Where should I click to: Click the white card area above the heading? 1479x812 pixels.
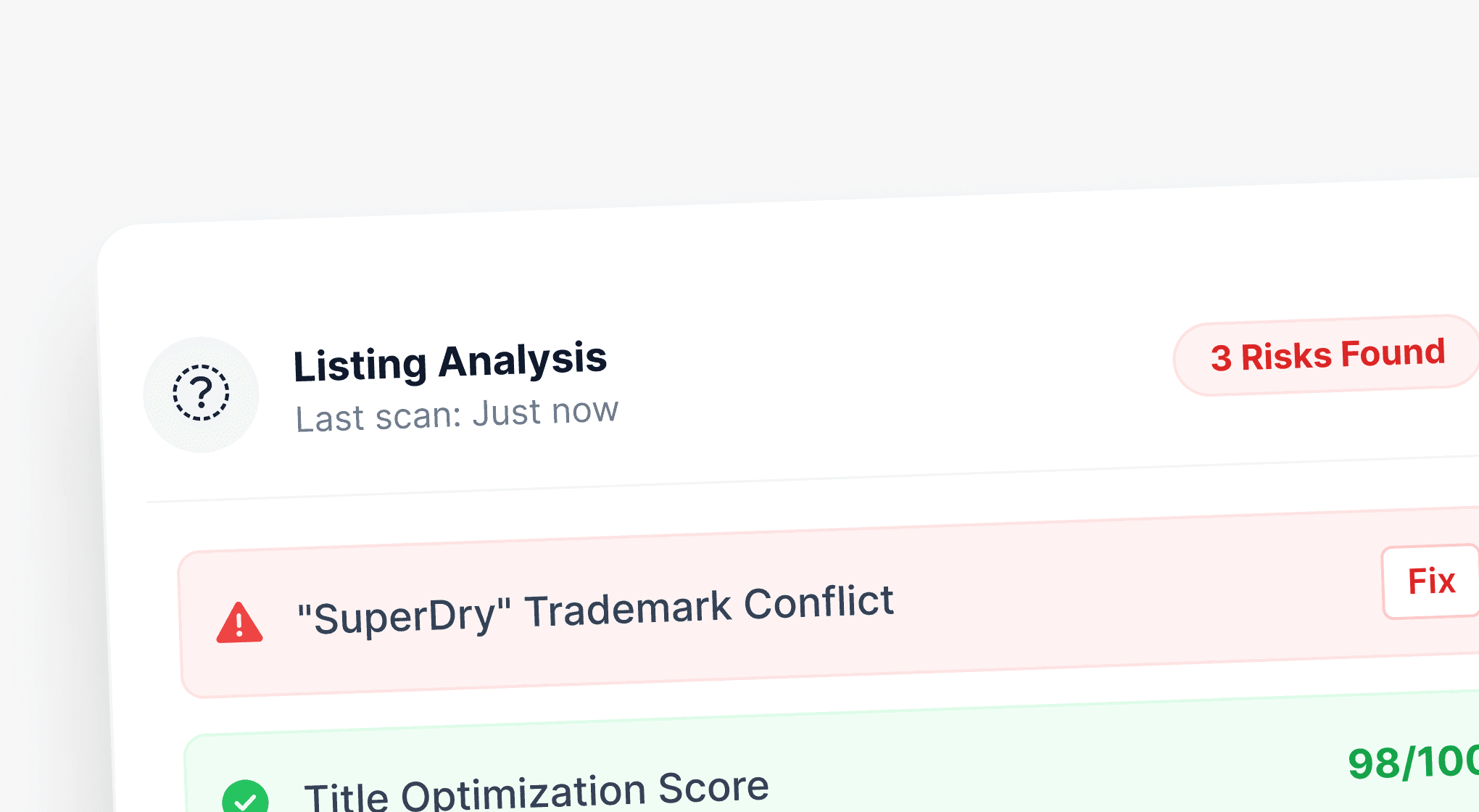point(725,268)
